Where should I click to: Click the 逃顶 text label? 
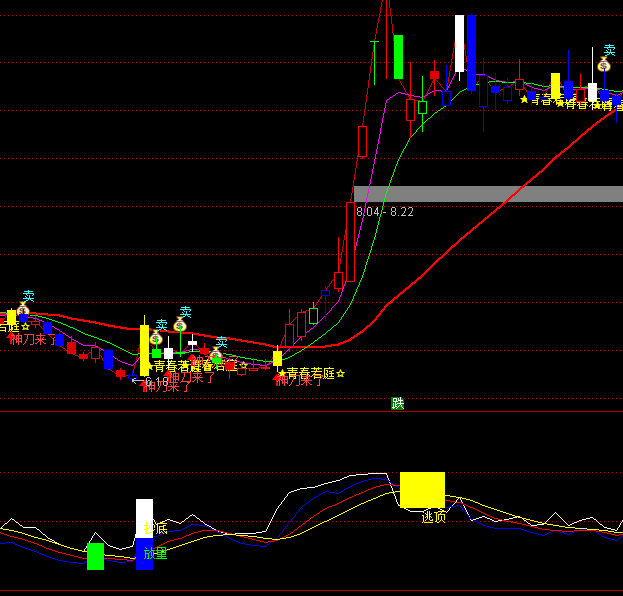433,516
